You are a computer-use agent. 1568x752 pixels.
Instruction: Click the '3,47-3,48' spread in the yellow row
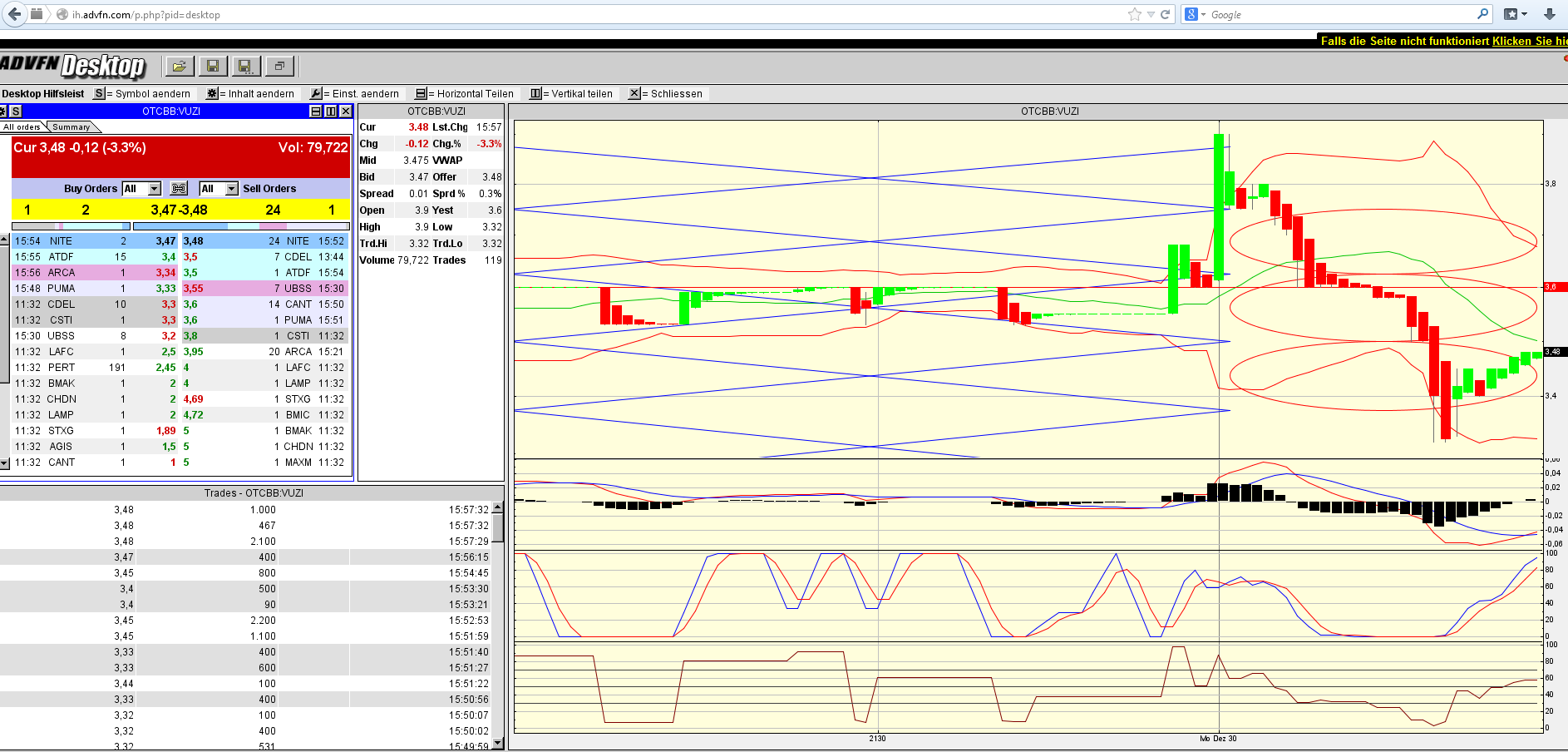tap(179, 210)
